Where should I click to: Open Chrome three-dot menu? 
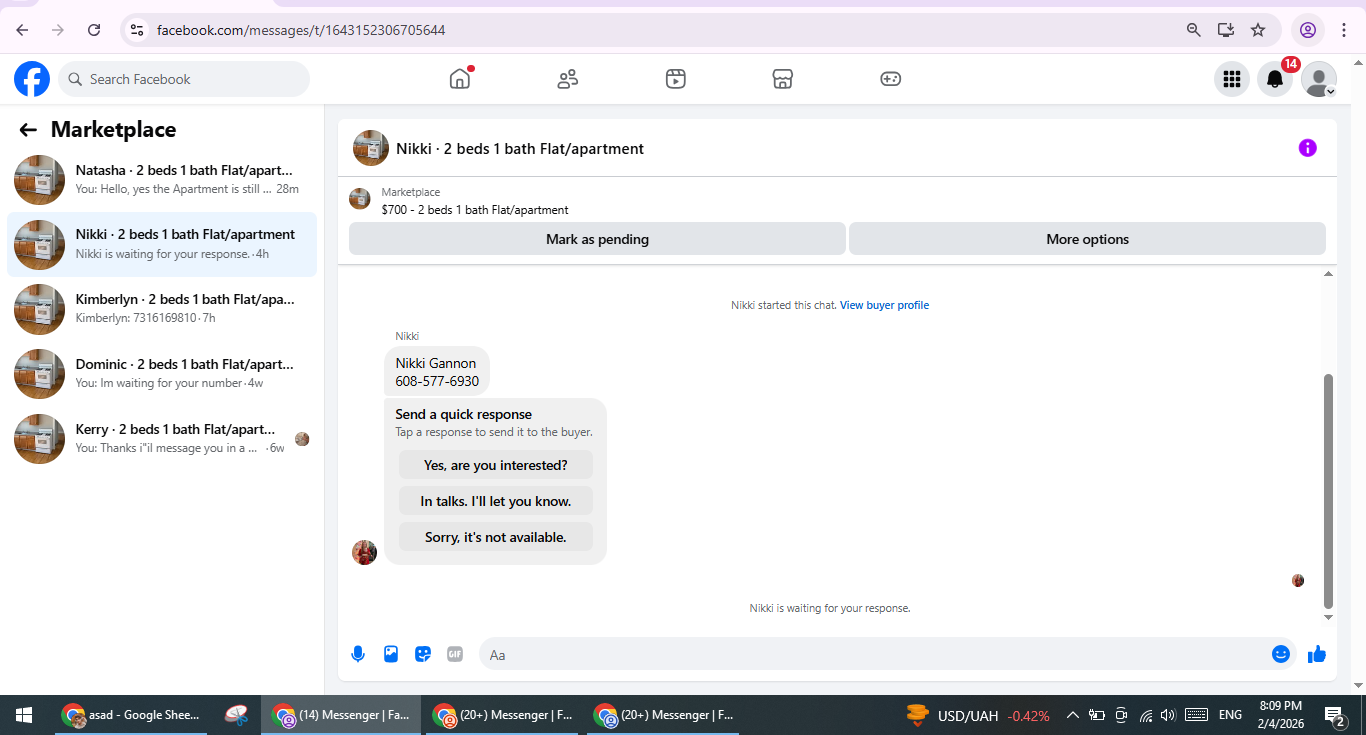[1344, 30]
